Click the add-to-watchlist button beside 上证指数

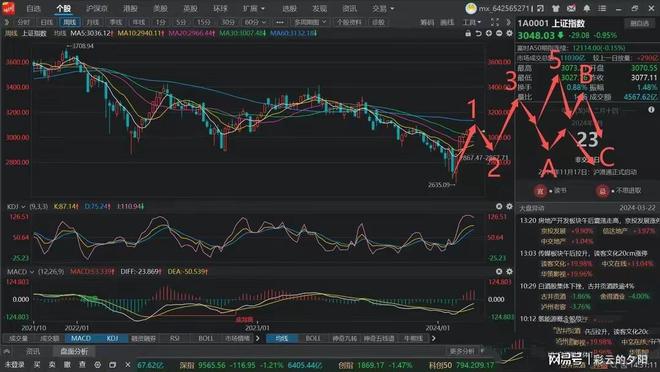point(639,24)
